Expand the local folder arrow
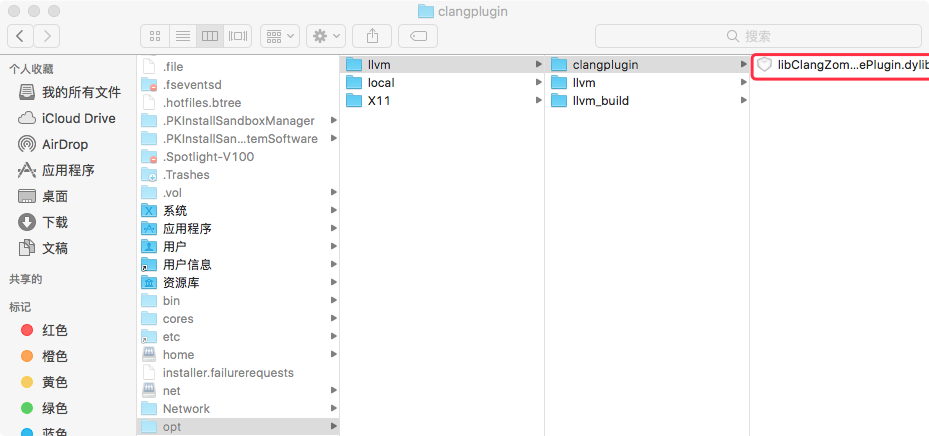The width and height of the screenshot is (929, 436). pos(539,82)
